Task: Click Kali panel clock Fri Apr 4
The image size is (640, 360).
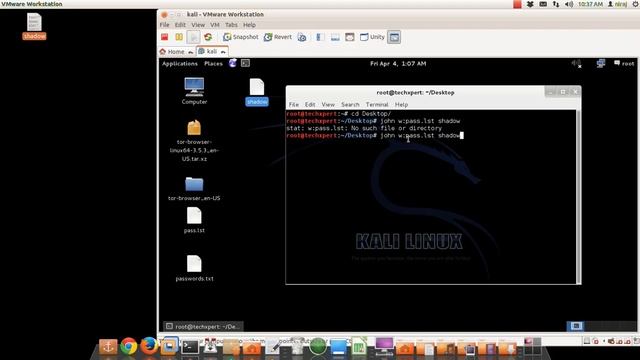Action: 398,64
